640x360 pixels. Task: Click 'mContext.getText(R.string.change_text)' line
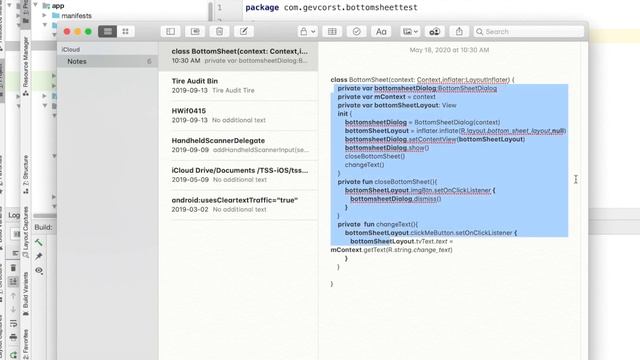(x=391, y=250)
